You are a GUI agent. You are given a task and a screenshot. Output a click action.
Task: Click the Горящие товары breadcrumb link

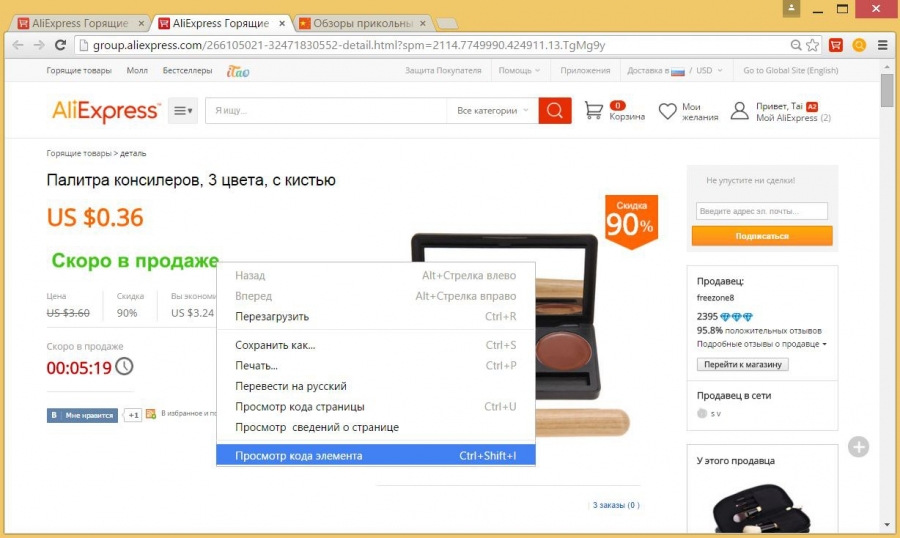click(79, 153)
